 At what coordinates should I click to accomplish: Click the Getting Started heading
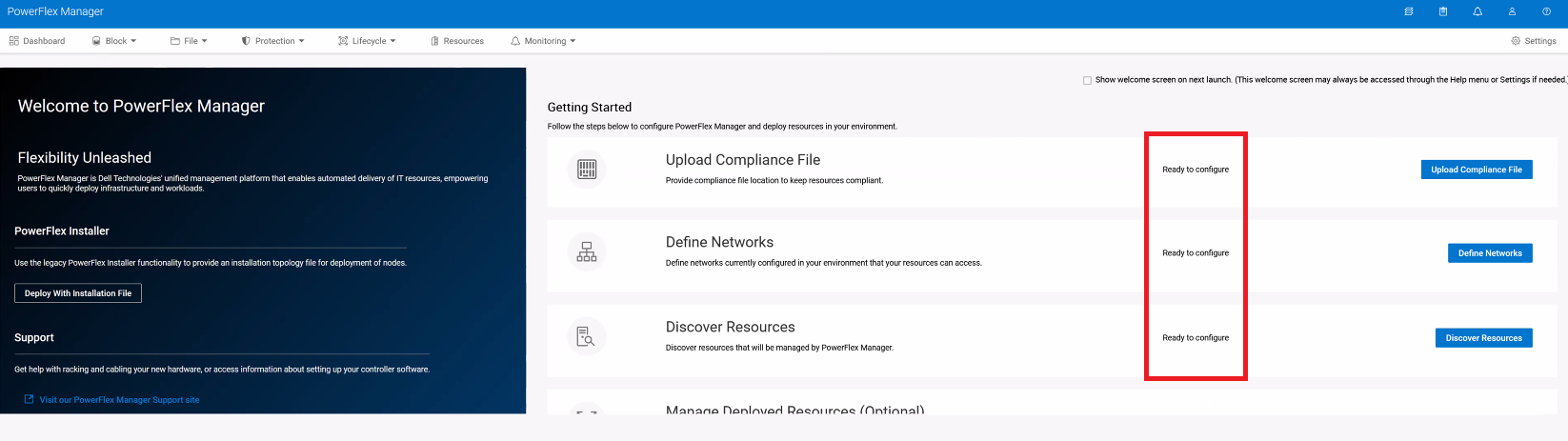(590, 108)
